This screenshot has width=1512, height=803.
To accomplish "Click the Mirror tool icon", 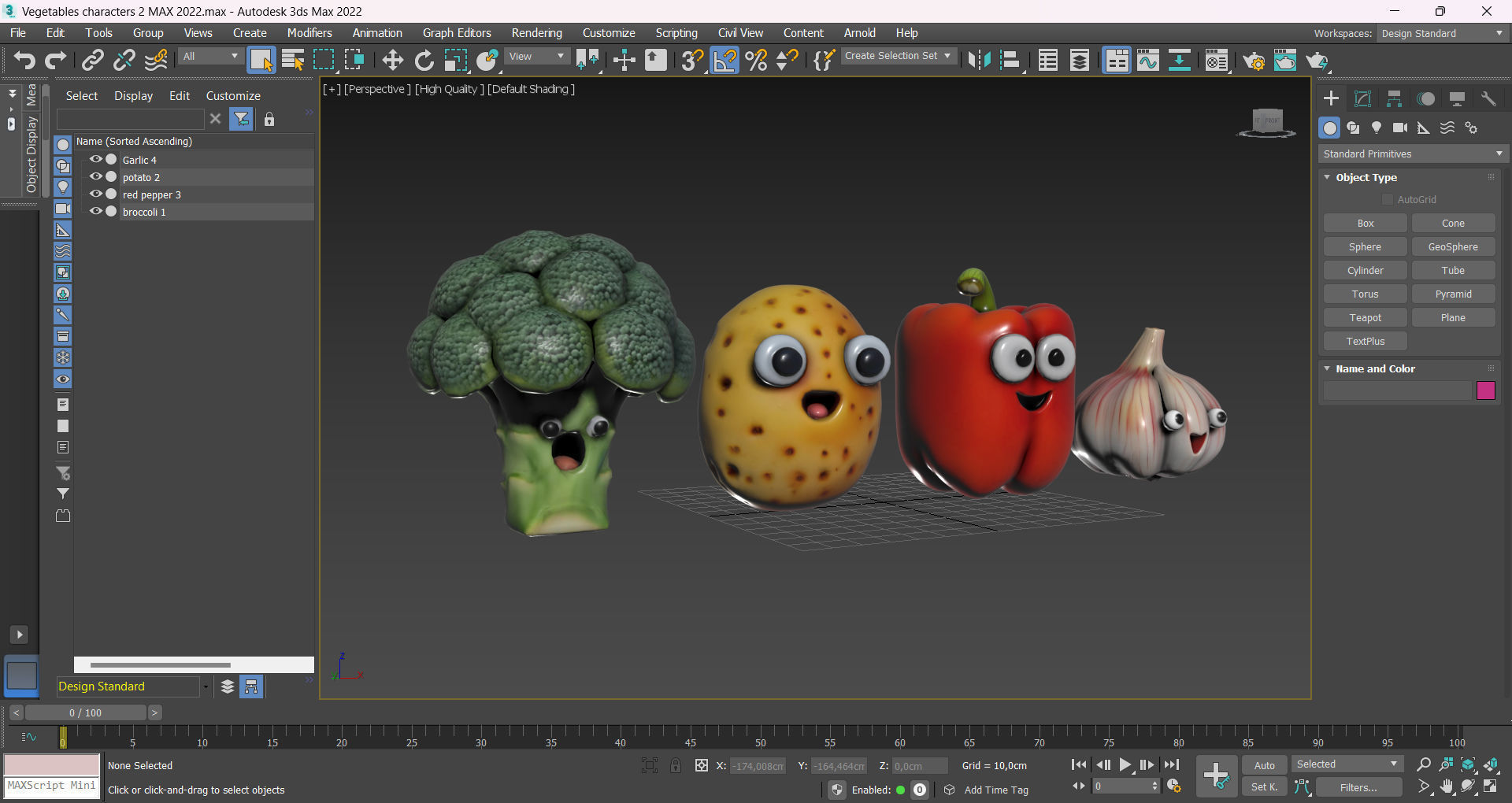I will tap(979, 60).
